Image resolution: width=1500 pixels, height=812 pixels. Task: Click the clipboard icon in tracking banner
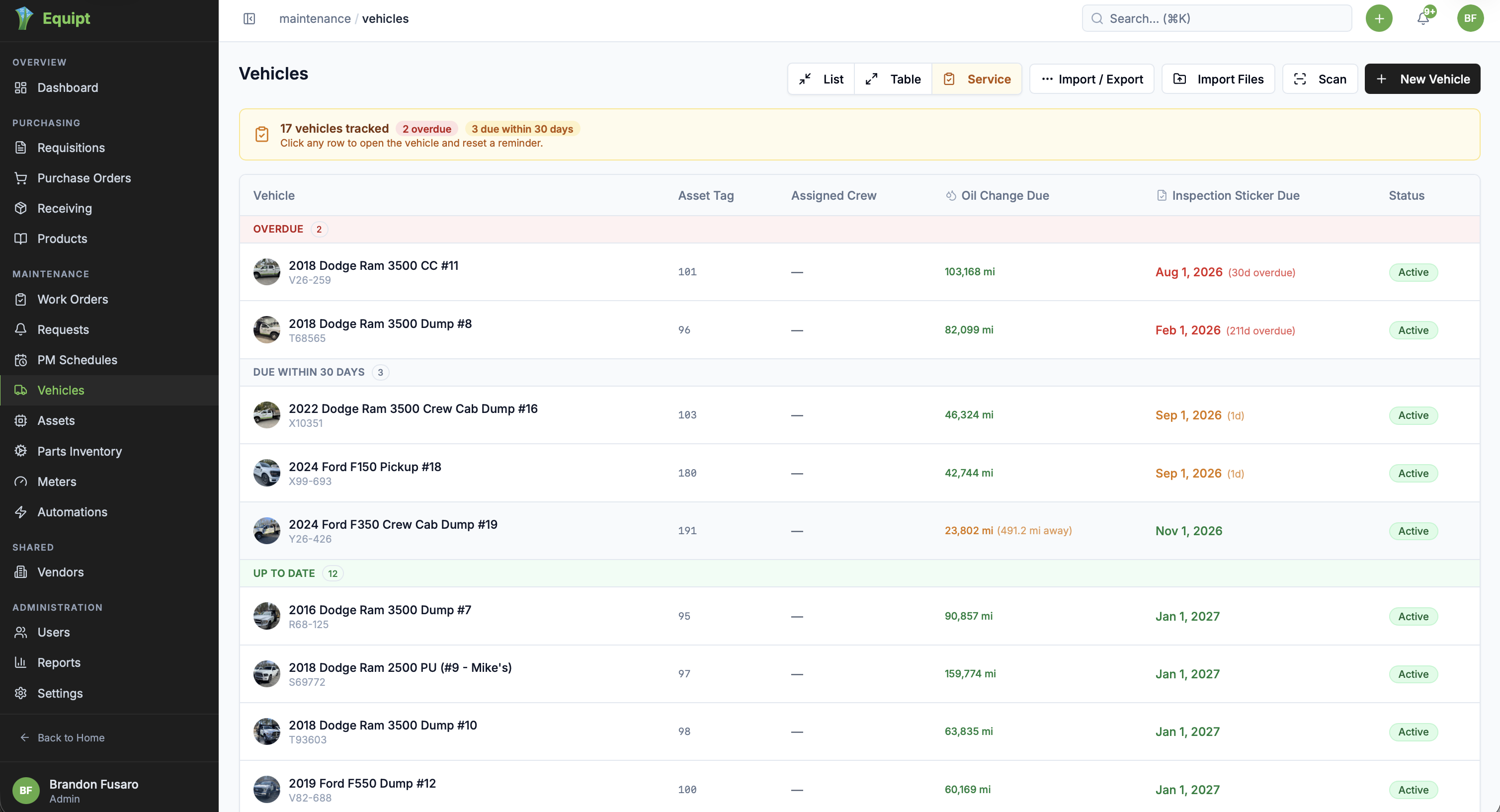pos(262,135)
